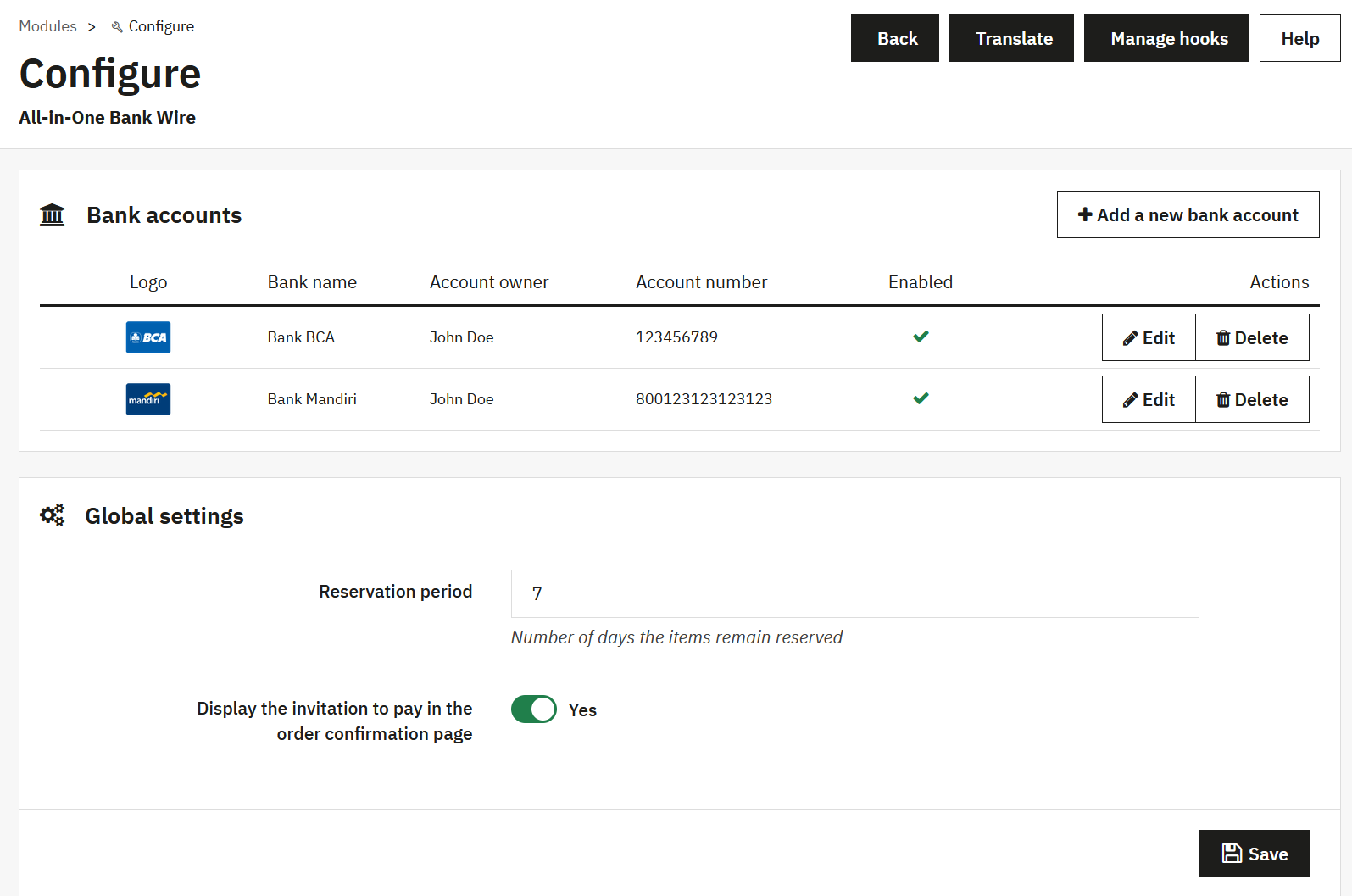Click the wrench icon in breadcrumb
Screen dimensions: 1352x896
coord(117,27)
